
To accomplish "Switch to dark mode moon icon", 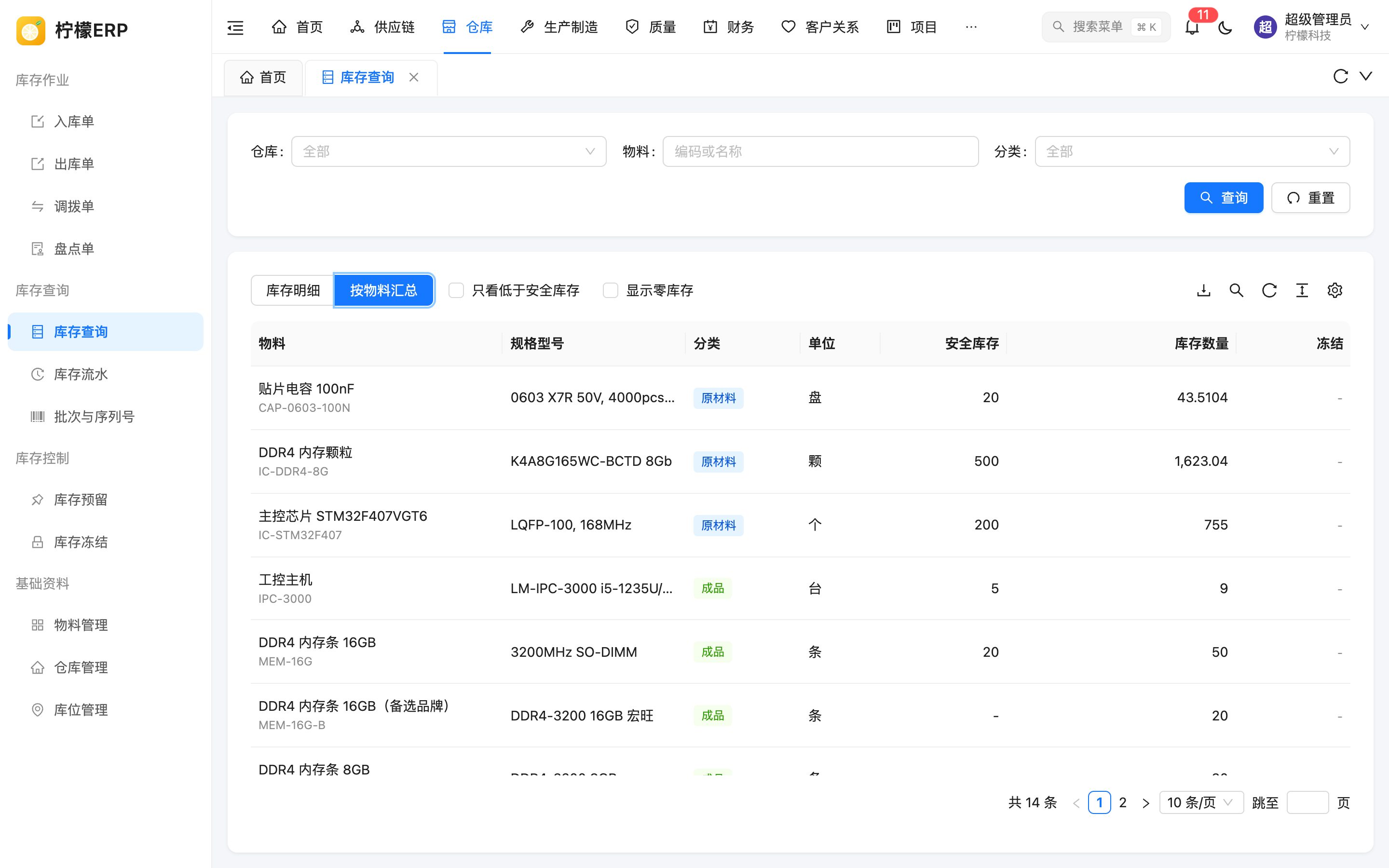I will coord(1225,27).
